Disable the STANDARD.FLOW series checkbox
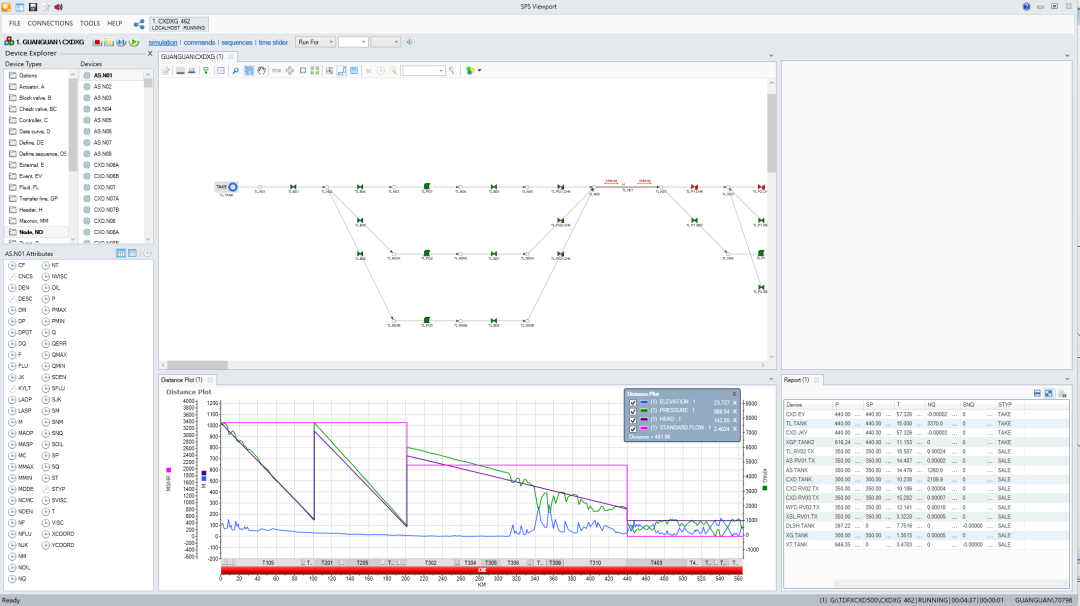 [x=633, y=428]
